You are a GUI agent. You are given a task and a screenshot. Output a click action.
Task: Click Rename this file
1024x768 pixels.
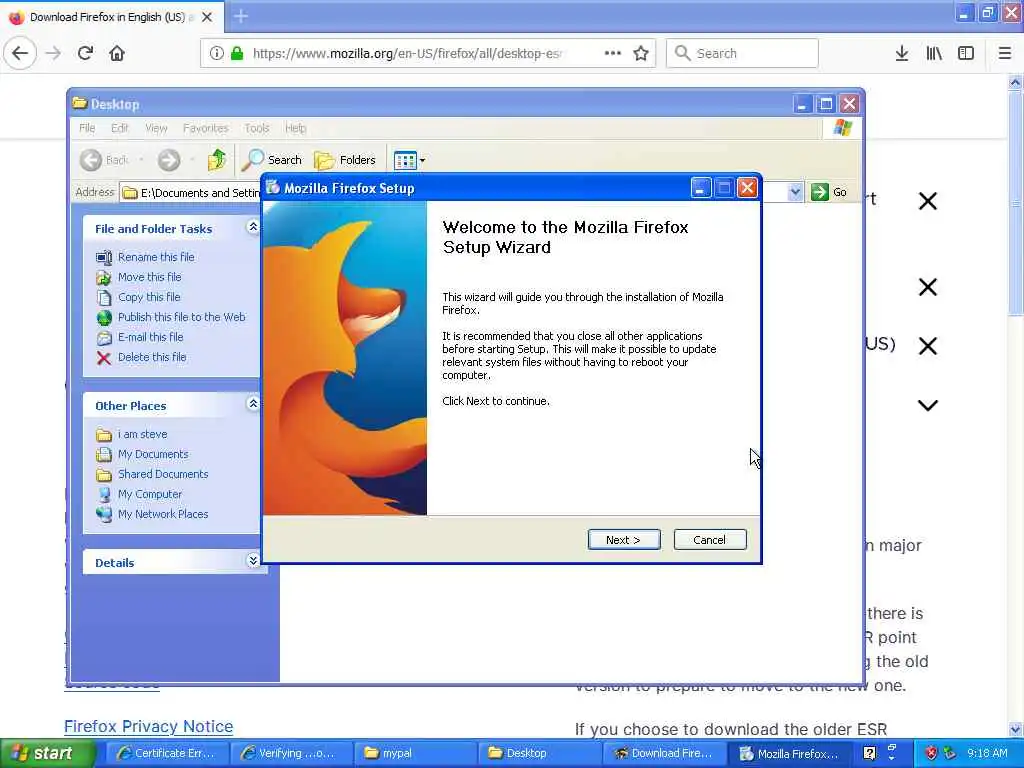(x=155, y=257)
